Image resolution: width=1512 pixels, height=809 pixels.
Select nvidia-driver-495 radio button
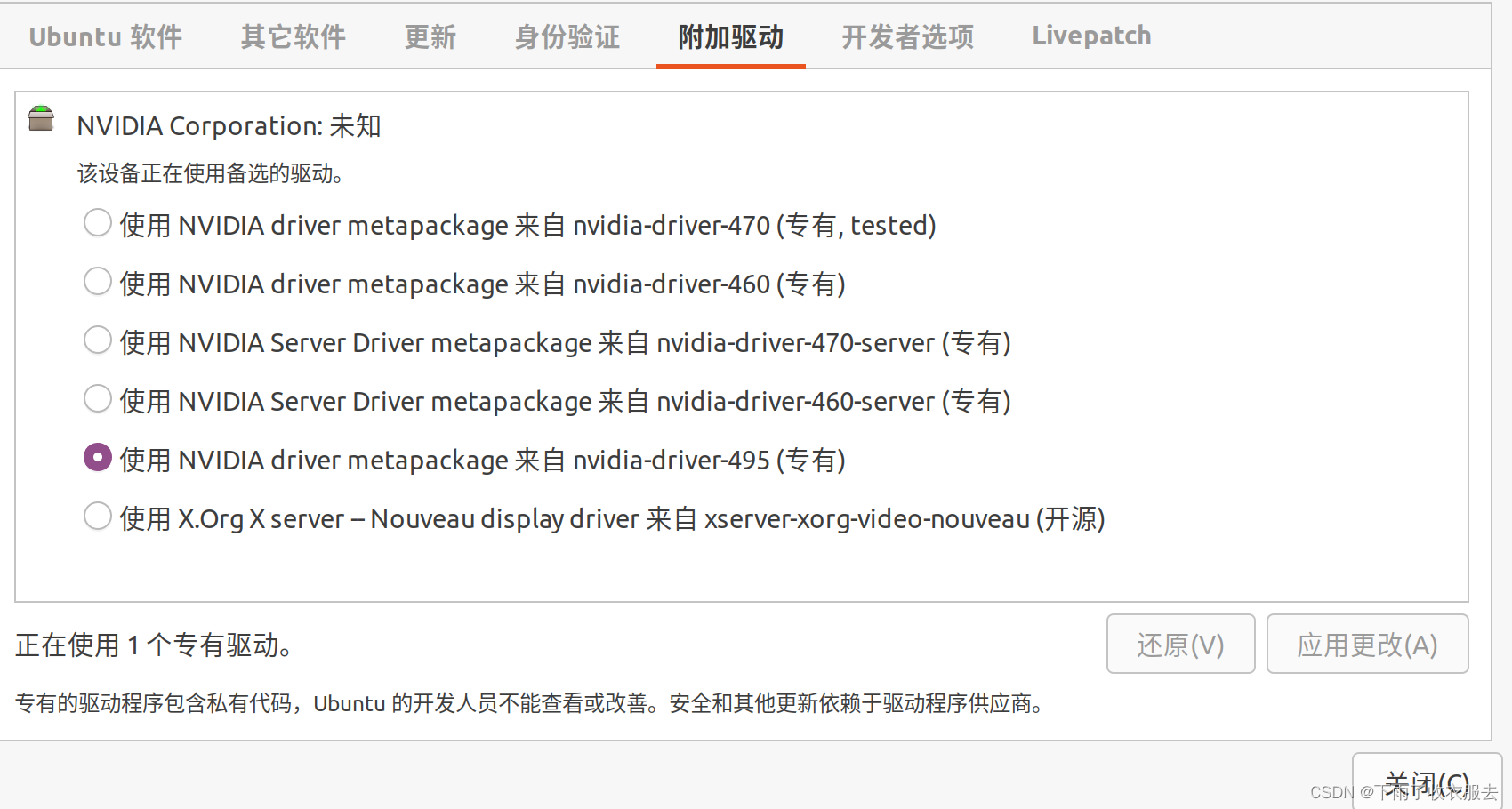tap(98, 458)
